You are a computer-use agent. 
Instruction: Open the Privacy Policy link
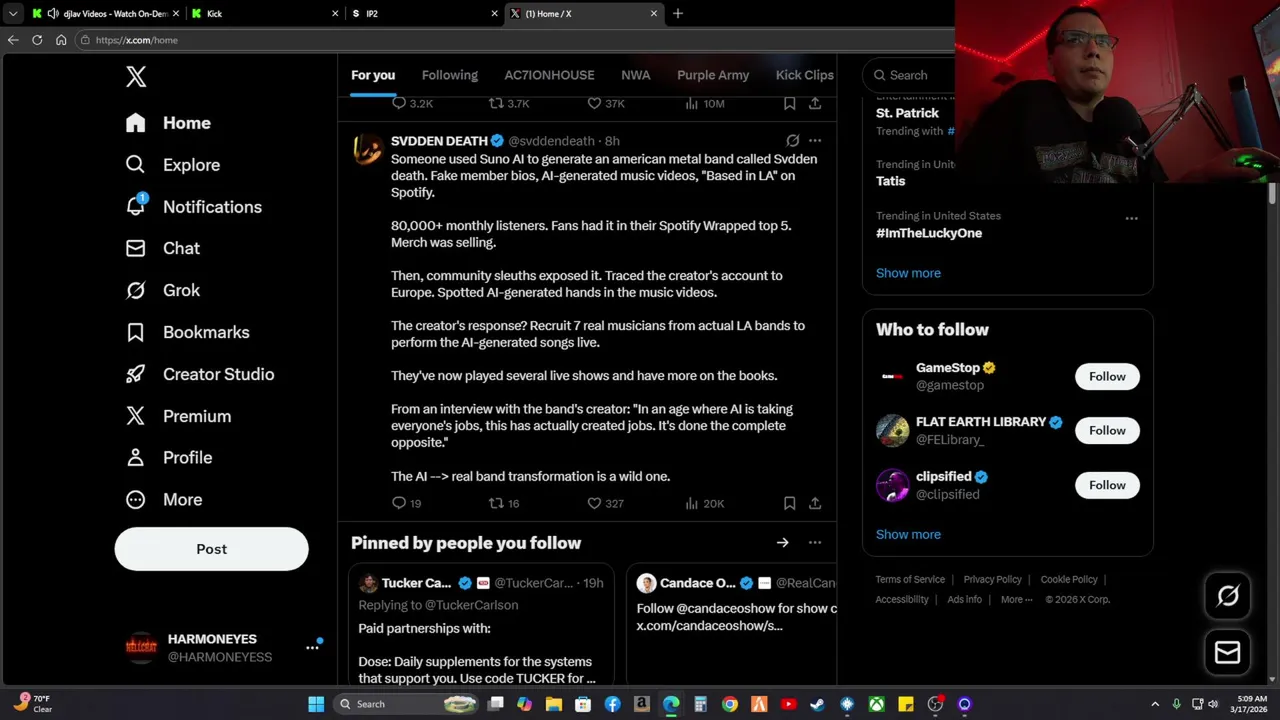click(x=992, y=579)
